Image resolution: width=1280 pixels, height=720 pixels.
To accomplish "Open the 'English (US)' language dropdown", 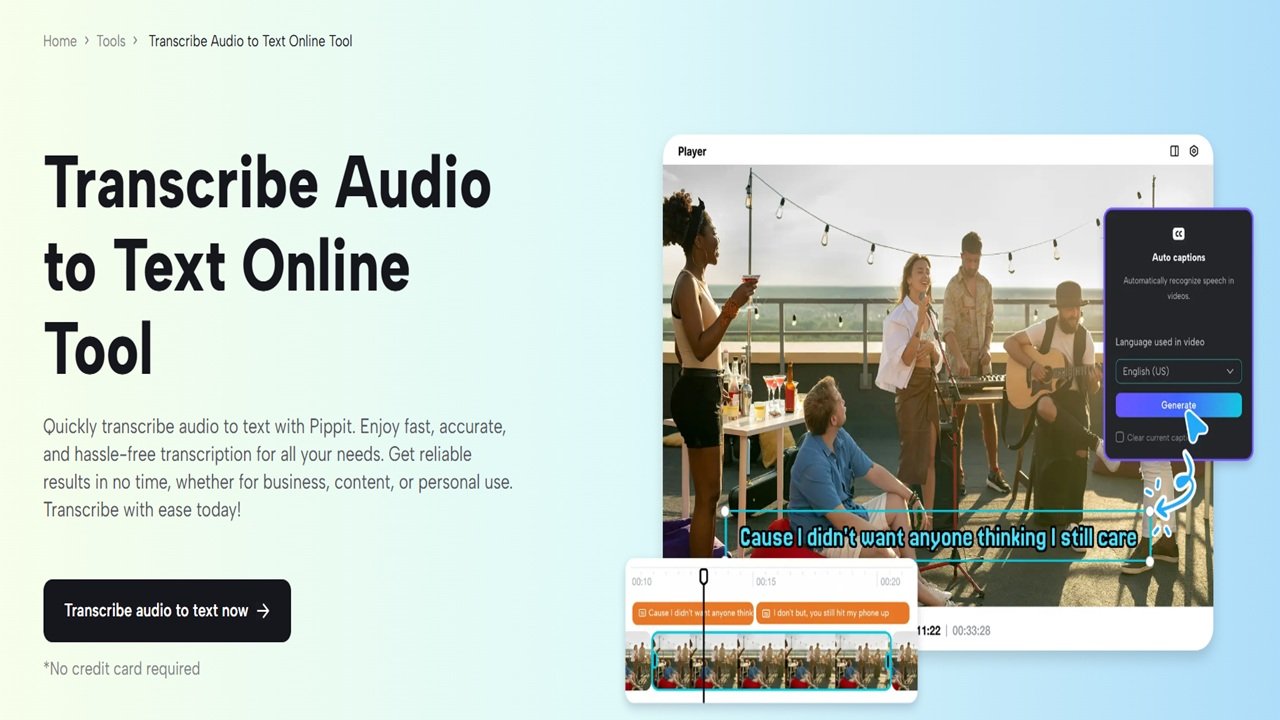I will [1178, 371].
